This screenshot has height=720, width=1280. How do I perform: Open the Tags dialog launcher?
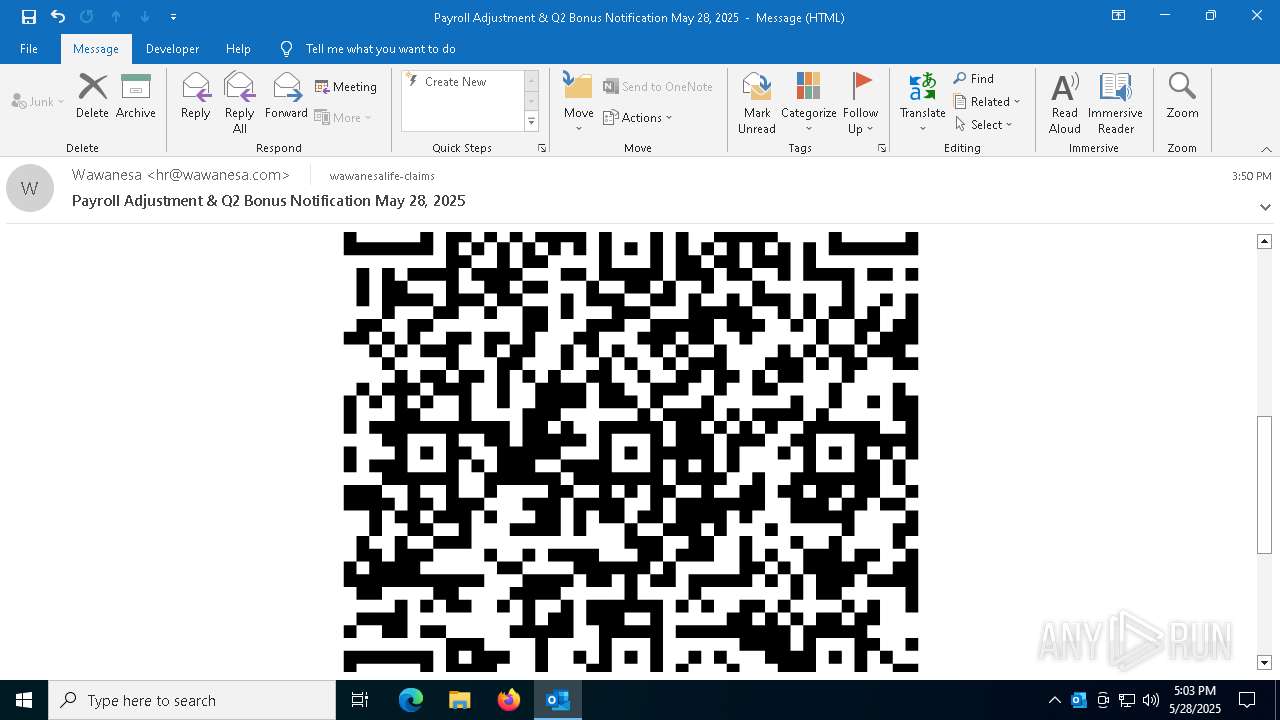coord(882,148)
